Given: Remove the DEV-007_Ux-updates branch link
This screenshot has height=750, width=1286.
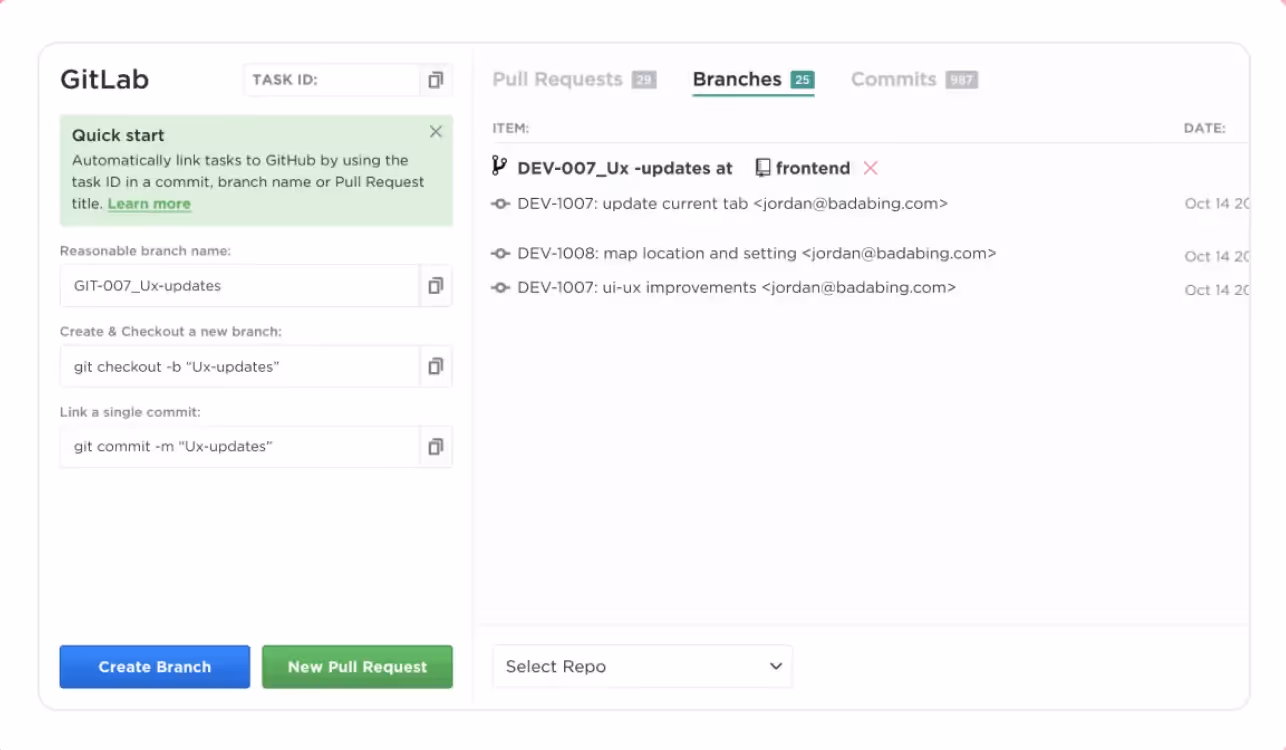Looking at the screenshot, I should [x=871, y=168].
